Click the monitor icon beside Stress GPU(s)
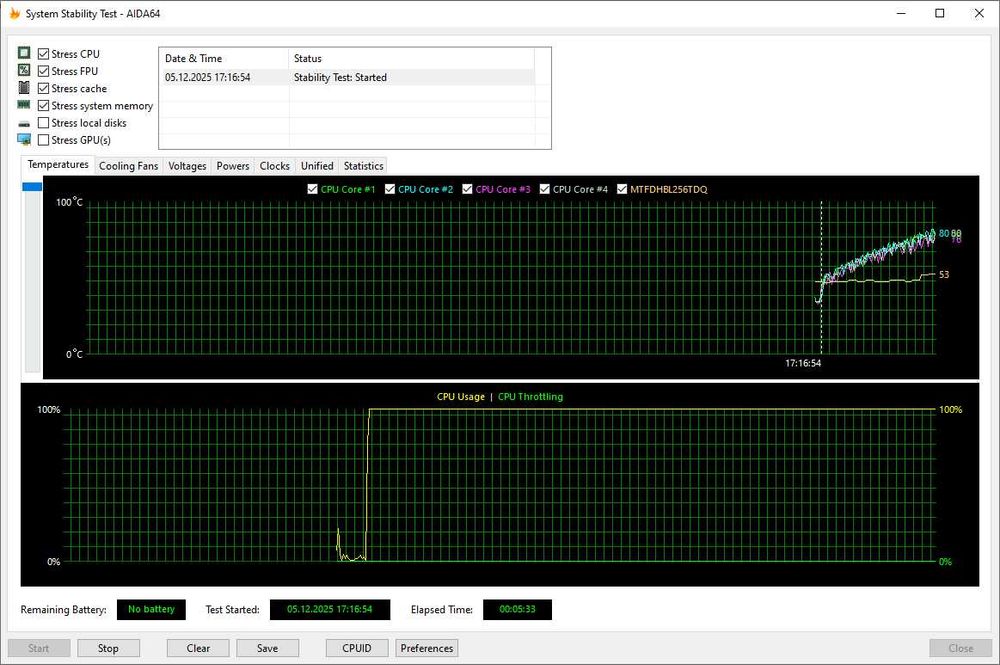This screenshot has width=1000, height=665. point(24,140)
